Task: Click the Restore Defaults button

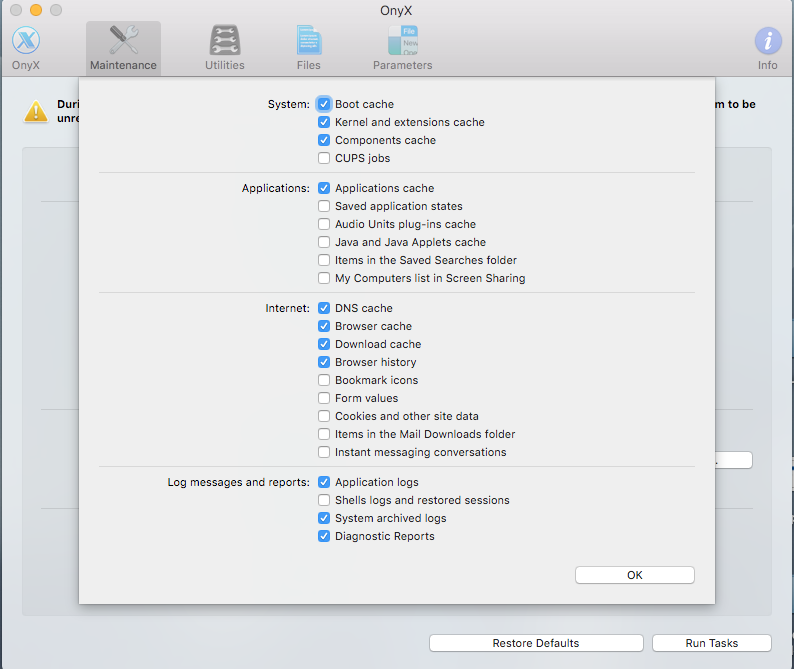Action: point(536,643)
